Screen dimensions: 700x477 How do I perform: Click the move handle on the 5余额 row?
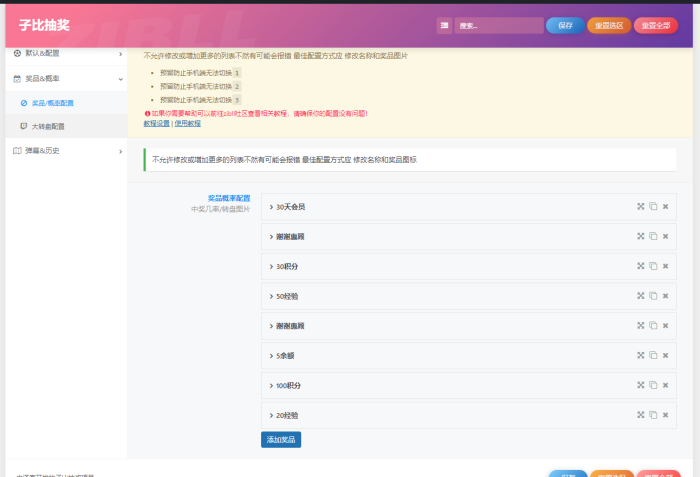click(641, 356)
